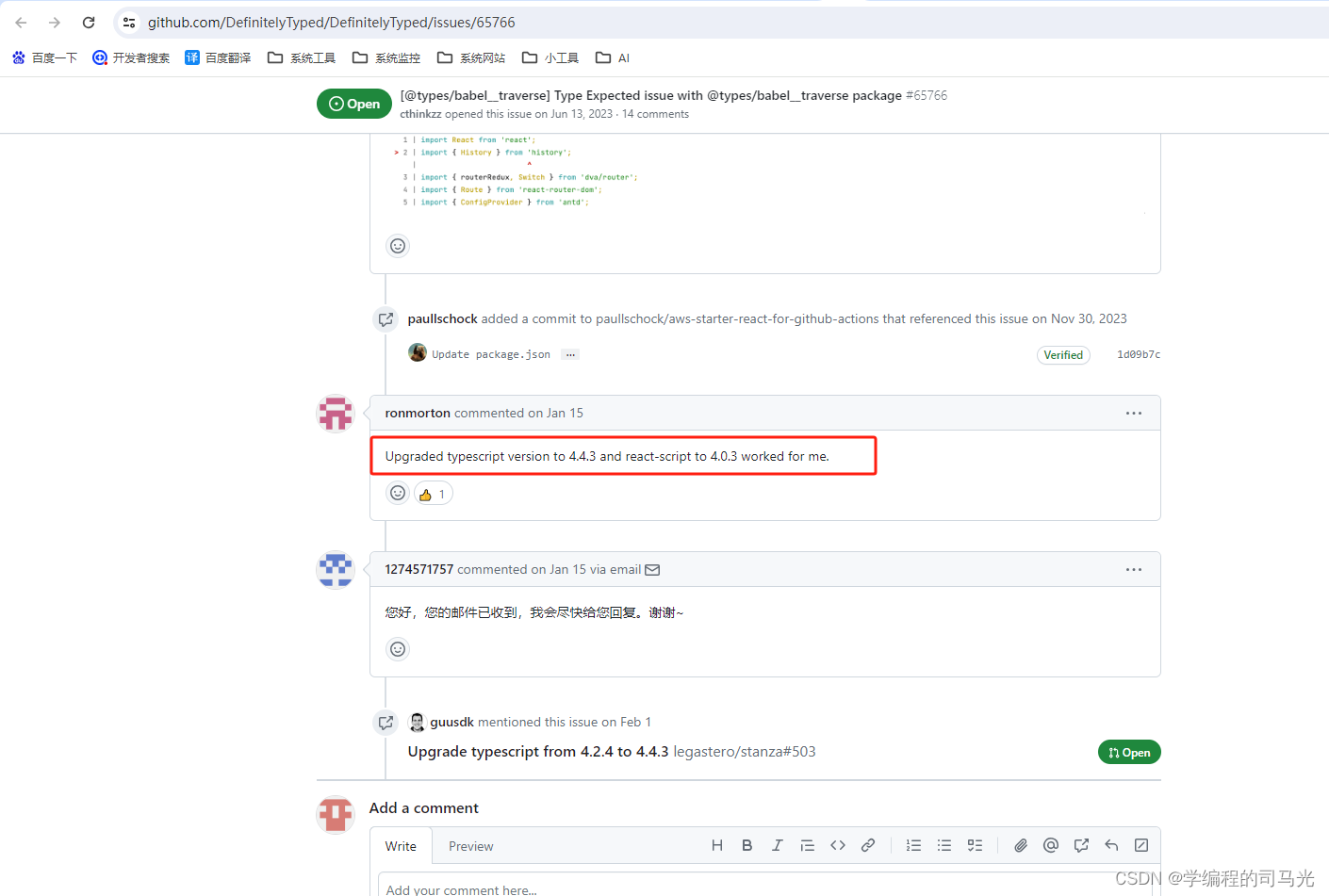Expand commit message ellipsis button
Screen dimensions: 1329x896
click(x=570, y=355)
